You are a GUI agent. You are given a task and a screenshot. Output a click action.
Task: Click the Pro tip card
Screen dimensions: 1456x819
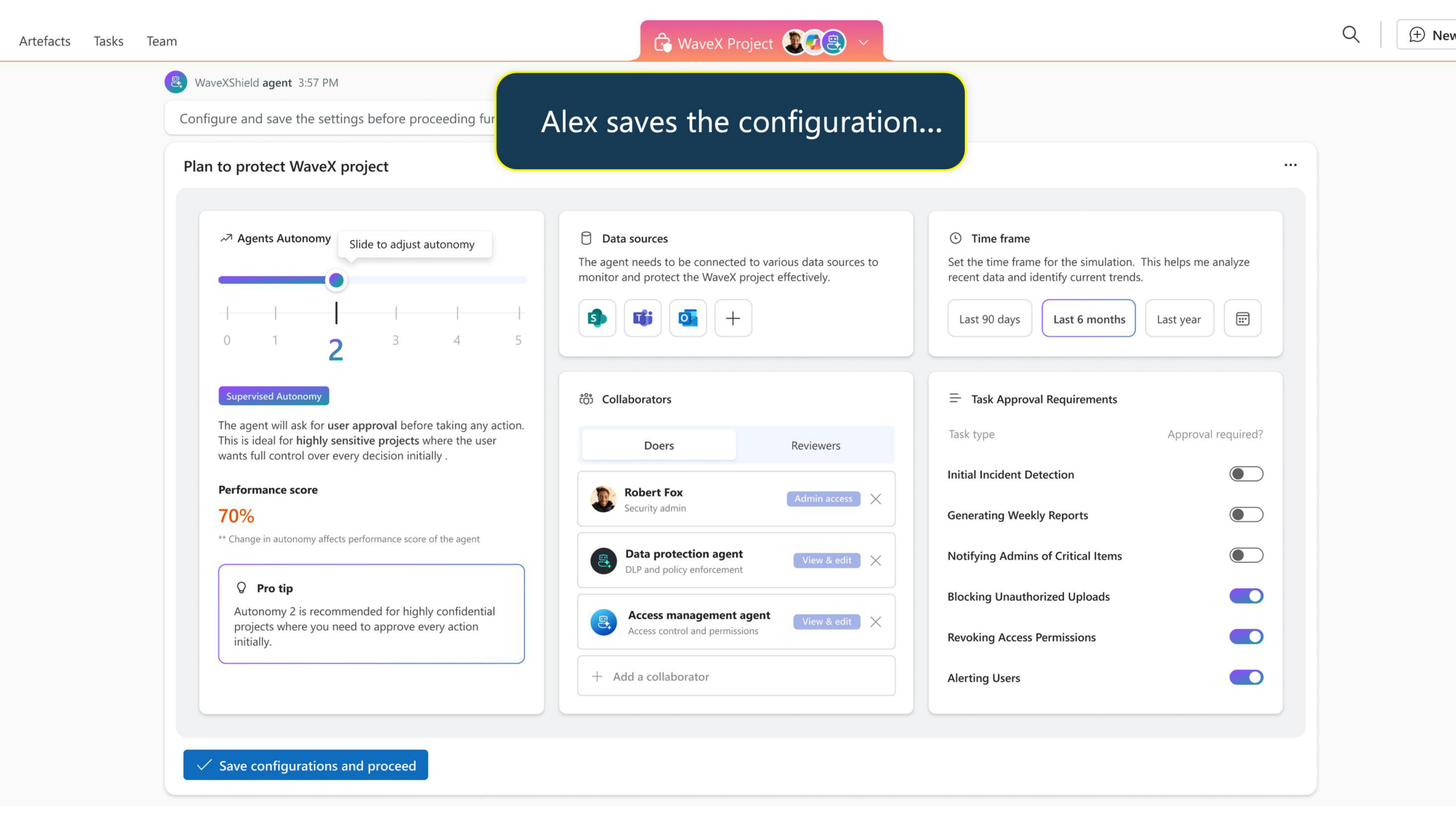pyautogui.click(x=371, y=614)
